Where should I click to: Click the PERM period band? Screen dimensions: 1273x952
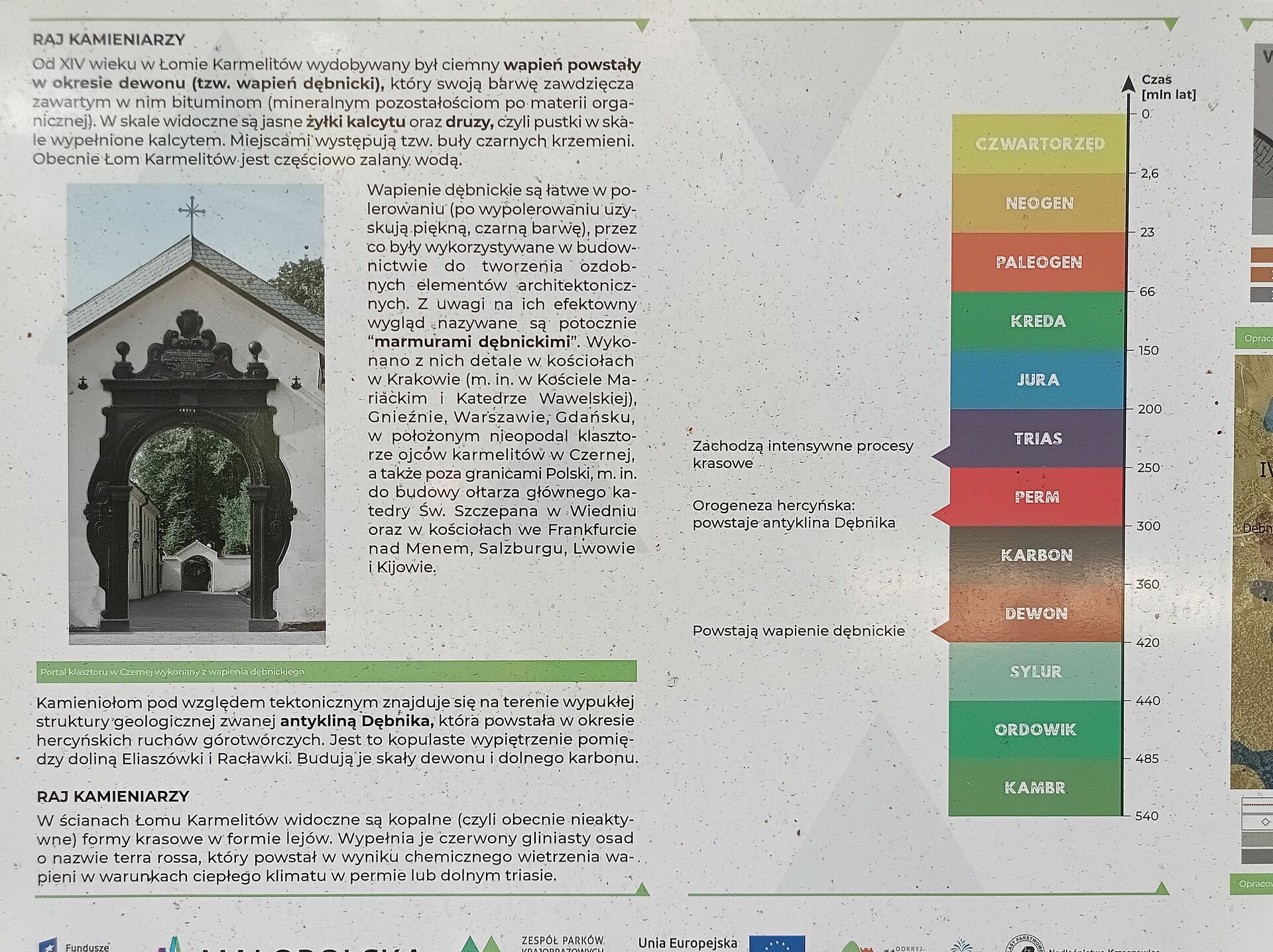pyautogui.click(x=1037, y=497)
